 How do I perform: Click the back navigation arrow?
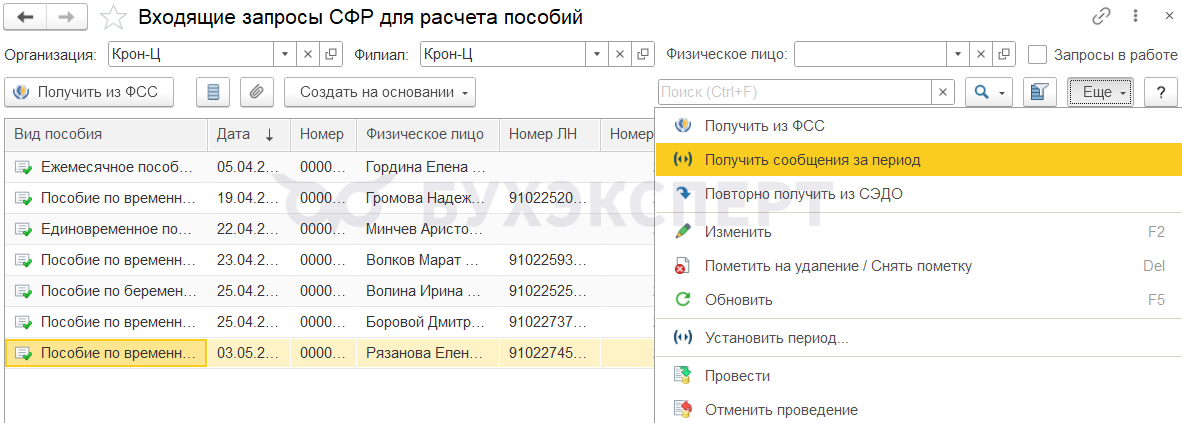pyautogui.click(x=26, y=17)
